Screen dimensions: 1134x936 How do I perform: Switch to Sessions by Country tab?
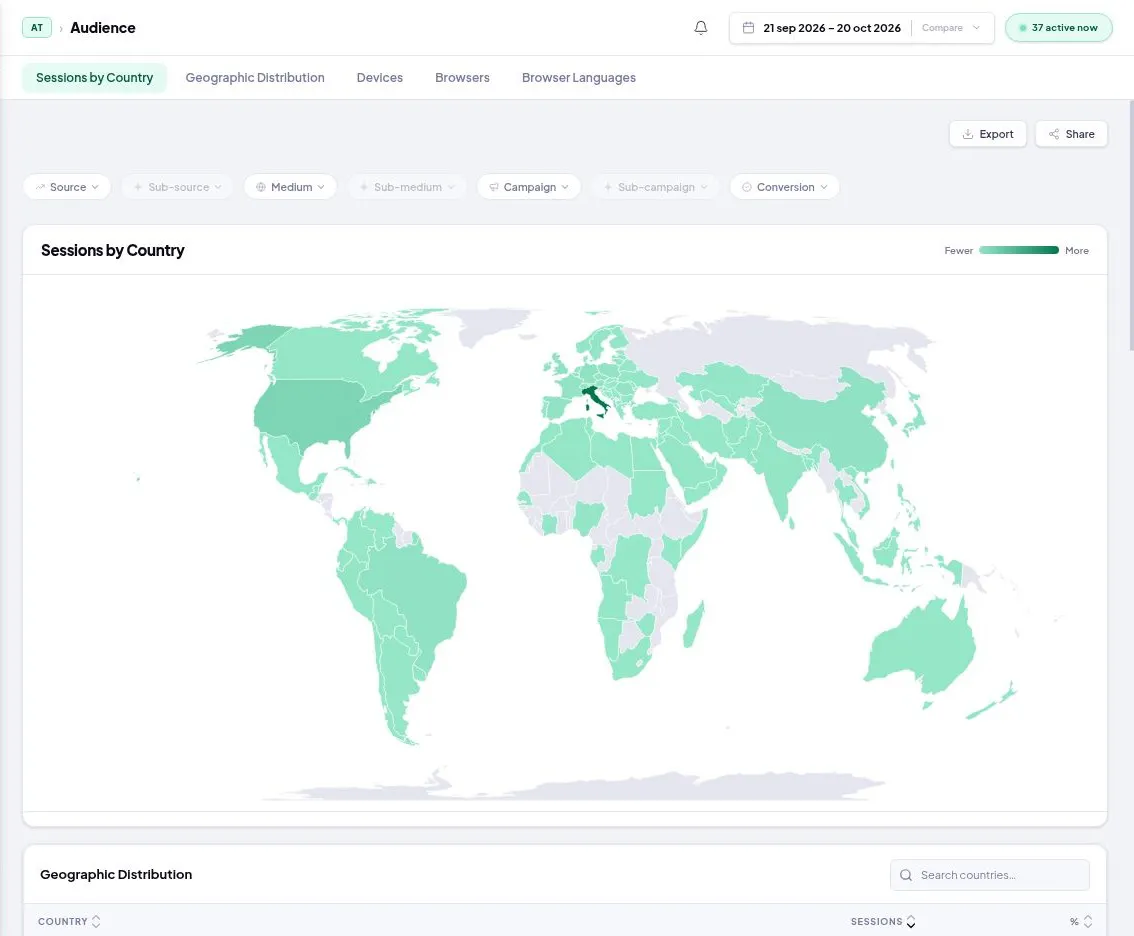click(95, 77)
